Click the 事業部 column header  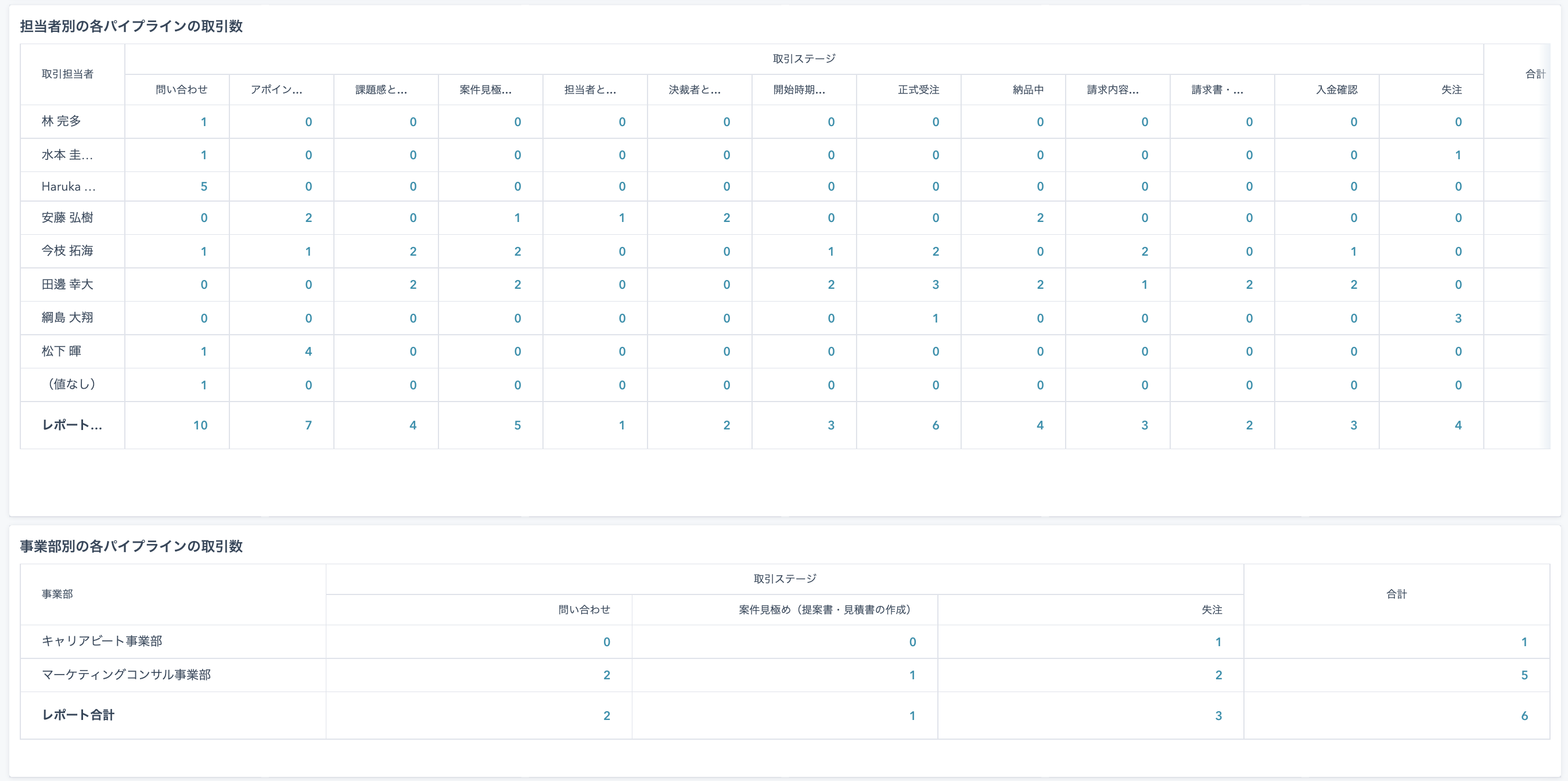click(x=57, y=594)
